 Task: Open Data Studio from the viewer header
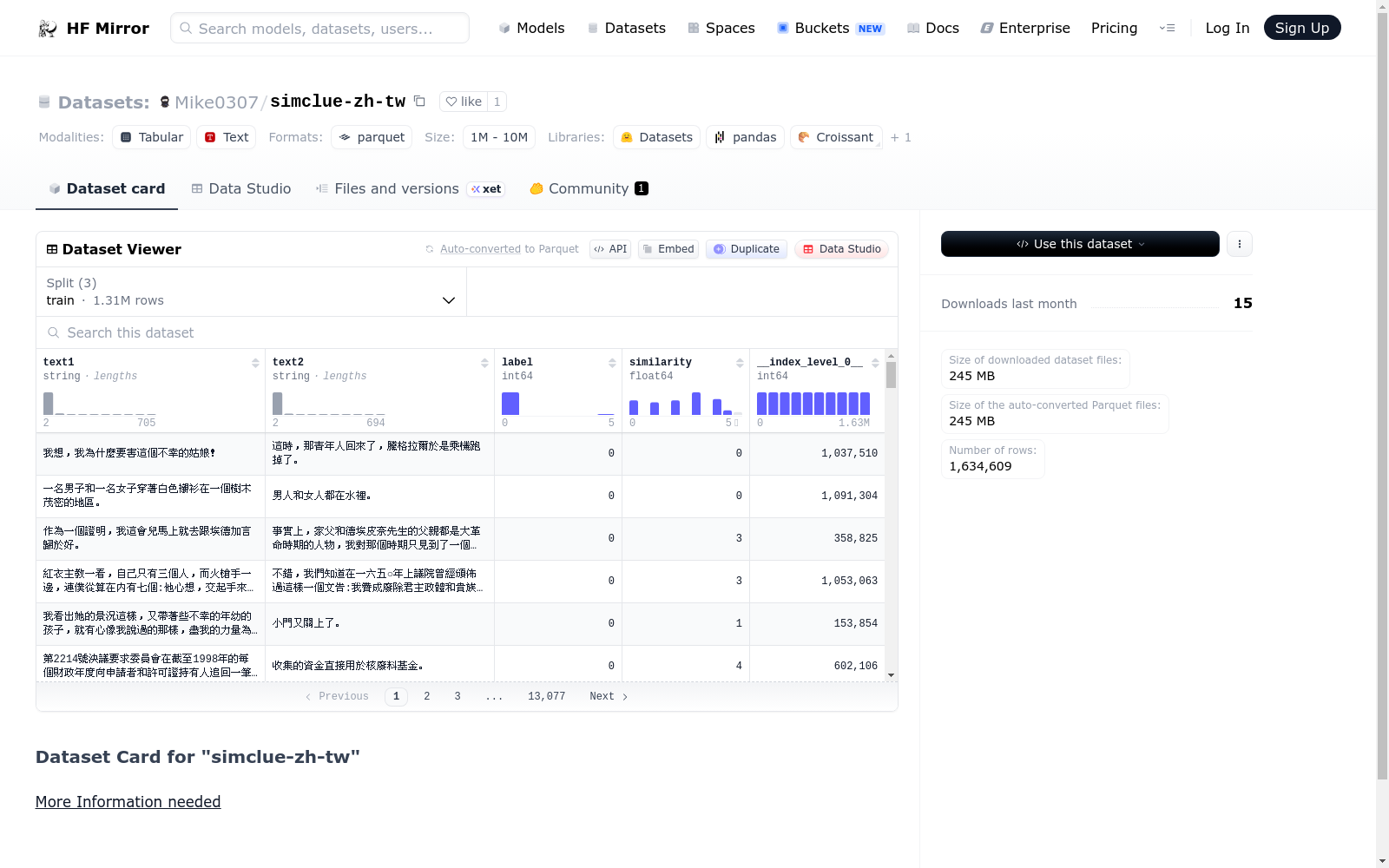[841, 249]
